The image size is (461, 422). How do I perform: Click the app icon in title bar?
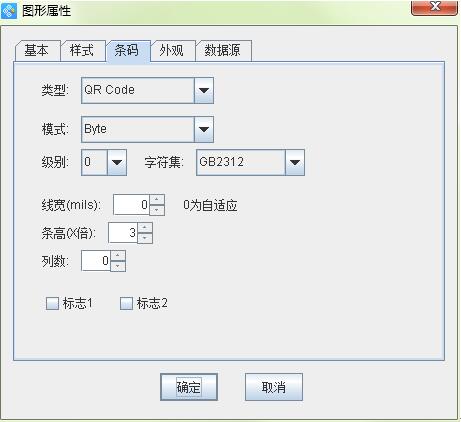[9, 10]
